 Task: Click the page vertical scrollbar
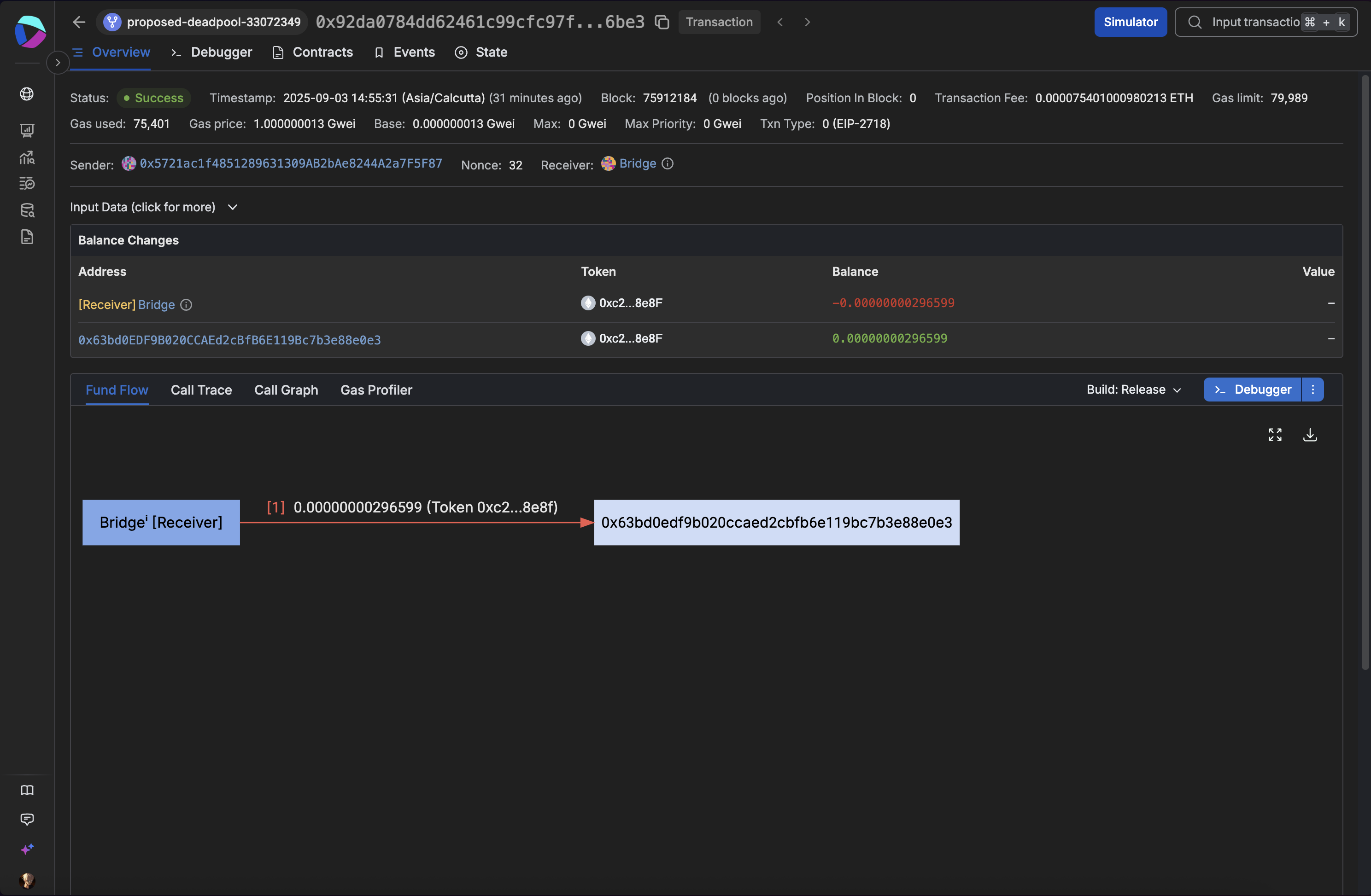pyautogui.click(x=1365, y=372)
